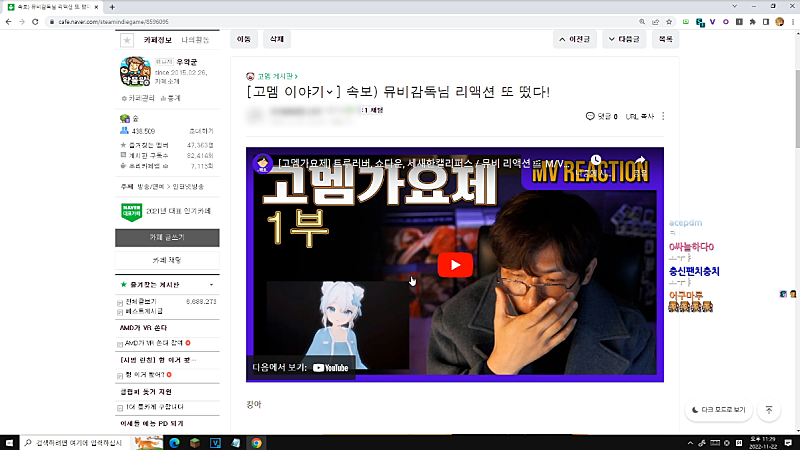
Task: Click the scroll-to-top arrow button
Action: [x=769, y=410]
